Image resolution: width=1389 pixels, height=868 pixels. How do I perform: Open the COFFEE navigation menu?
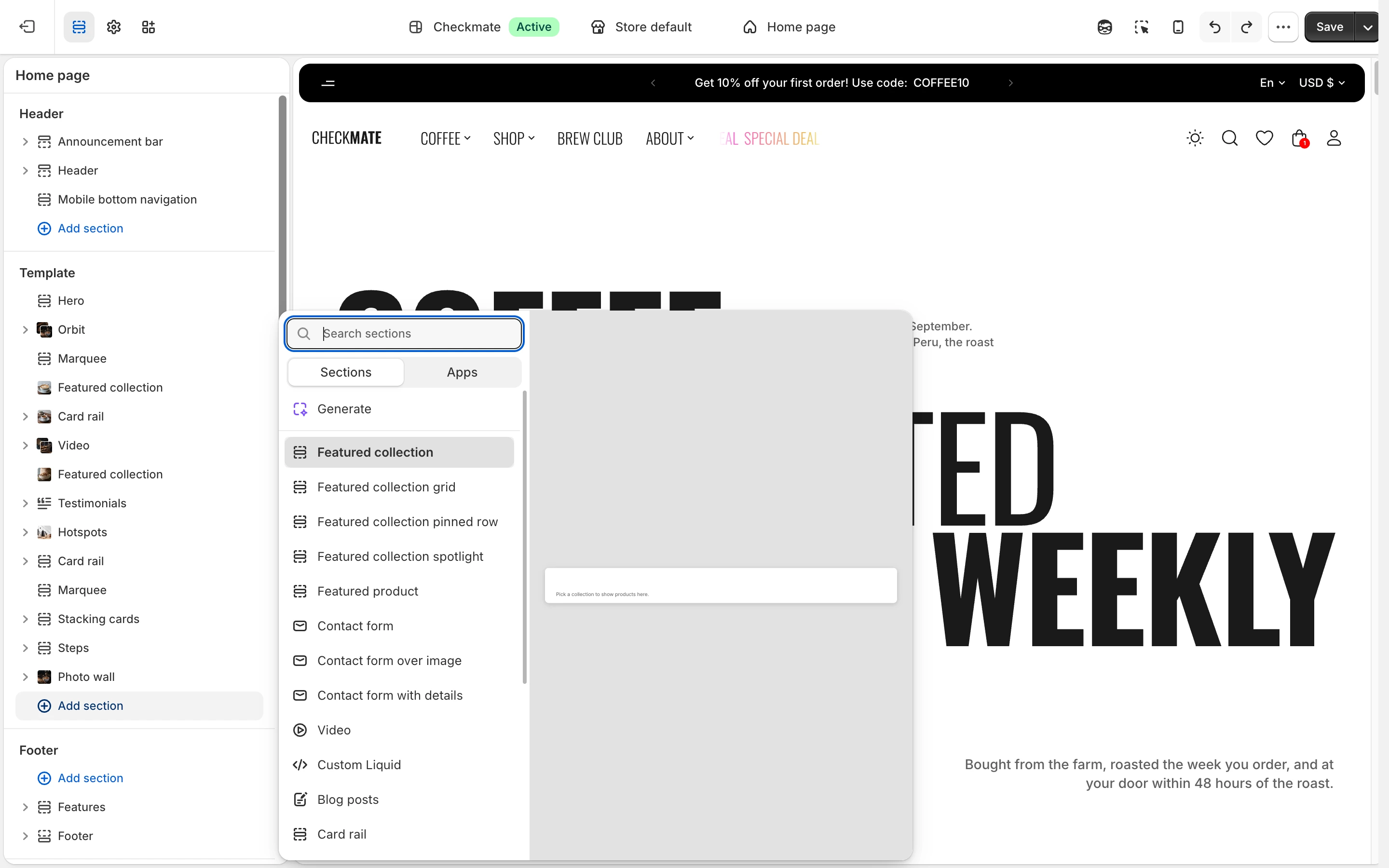446,138
